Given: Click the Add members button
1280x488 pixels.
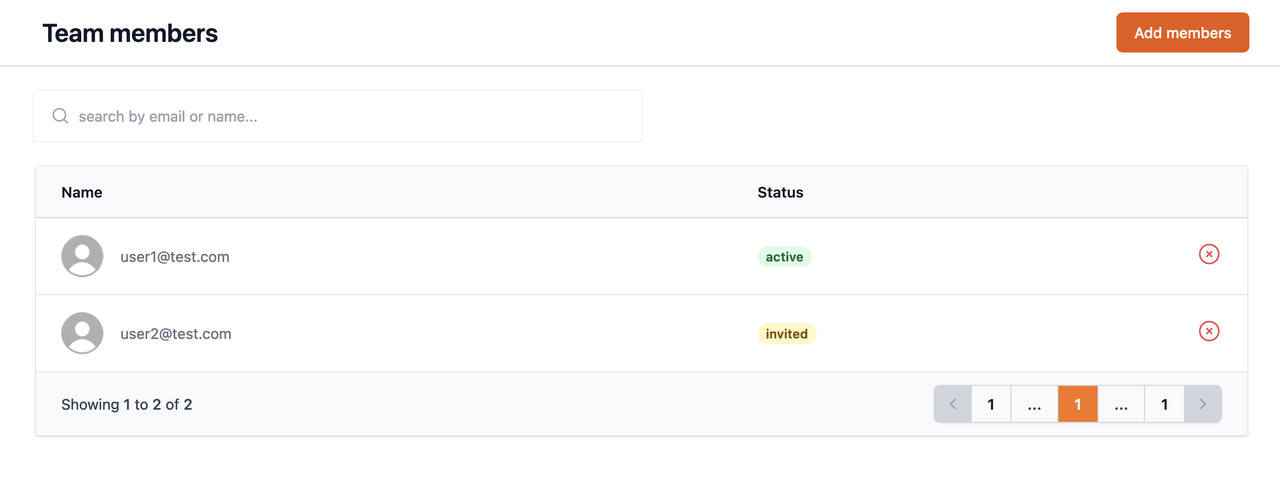Looking at the screenshot, I should 1183,32.
